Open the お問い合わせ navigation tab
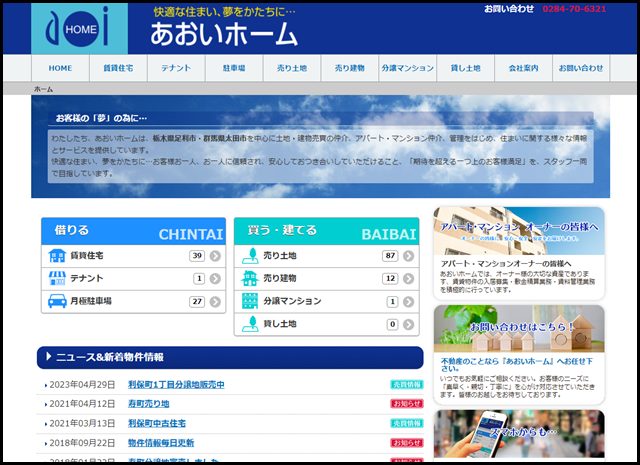This screenshot has width=640, height=465. tap(581, 68)
